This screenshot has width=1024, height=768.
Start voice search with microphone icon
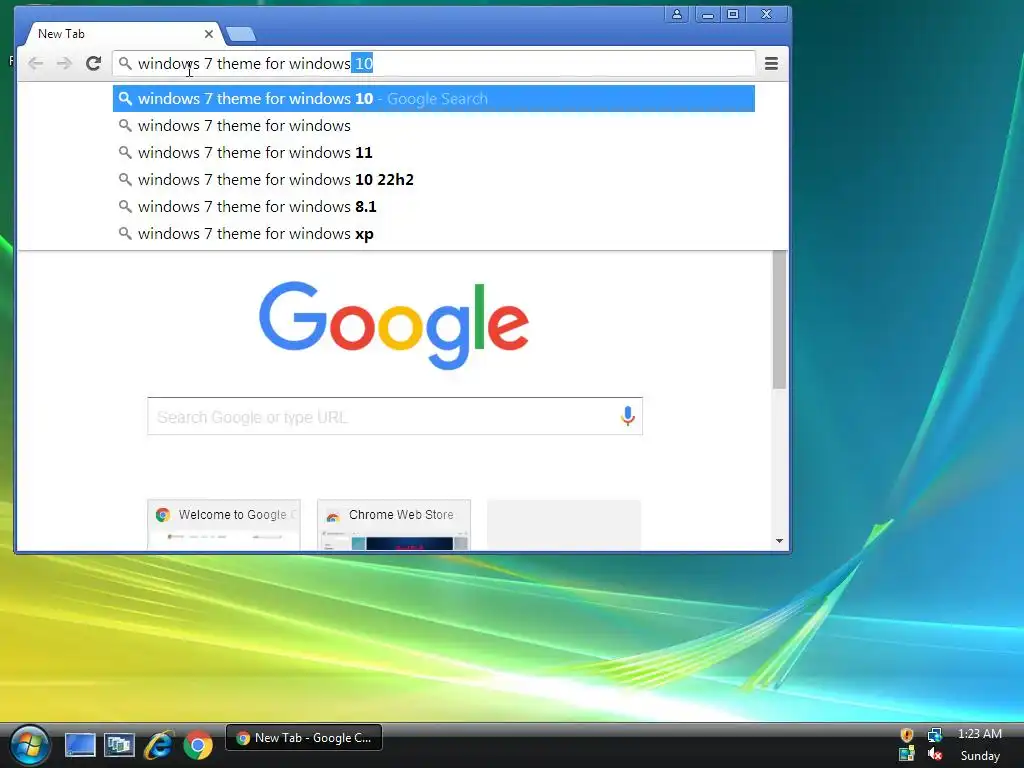click(628, 416)
